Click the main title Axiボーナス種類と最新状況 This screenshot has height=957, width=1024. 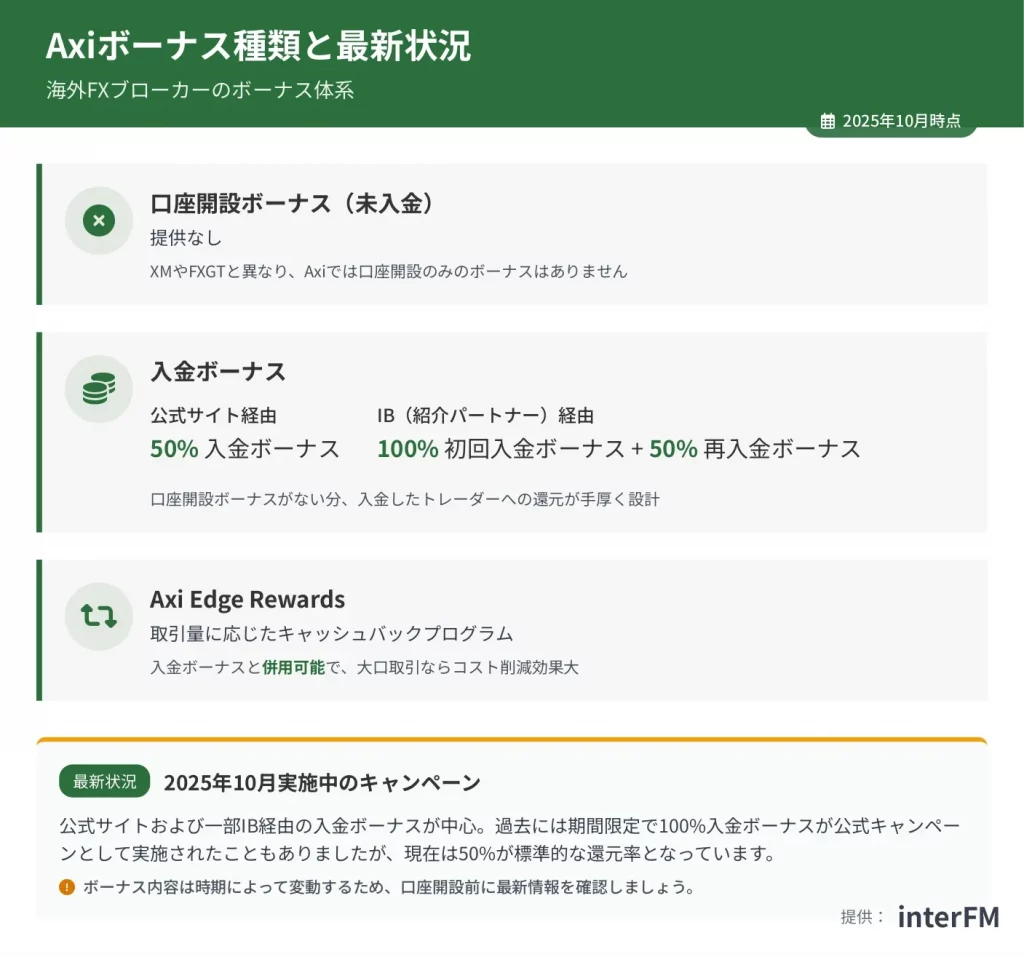pyautogui.click(x=258, y=47)
